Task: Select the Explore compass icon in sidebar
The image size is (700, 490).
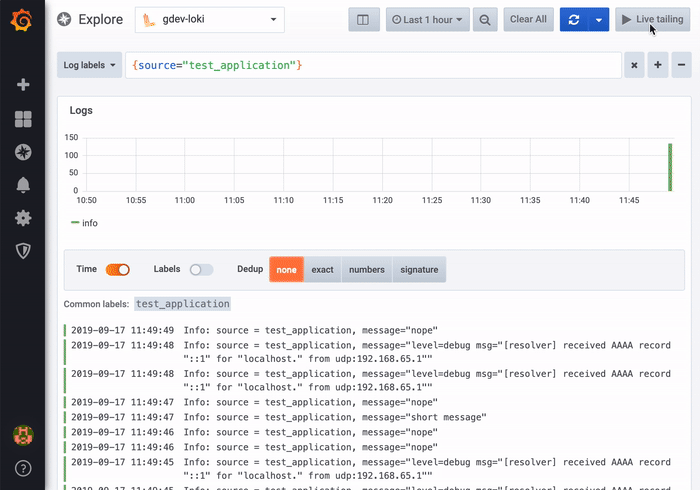Action: [22, 152]
